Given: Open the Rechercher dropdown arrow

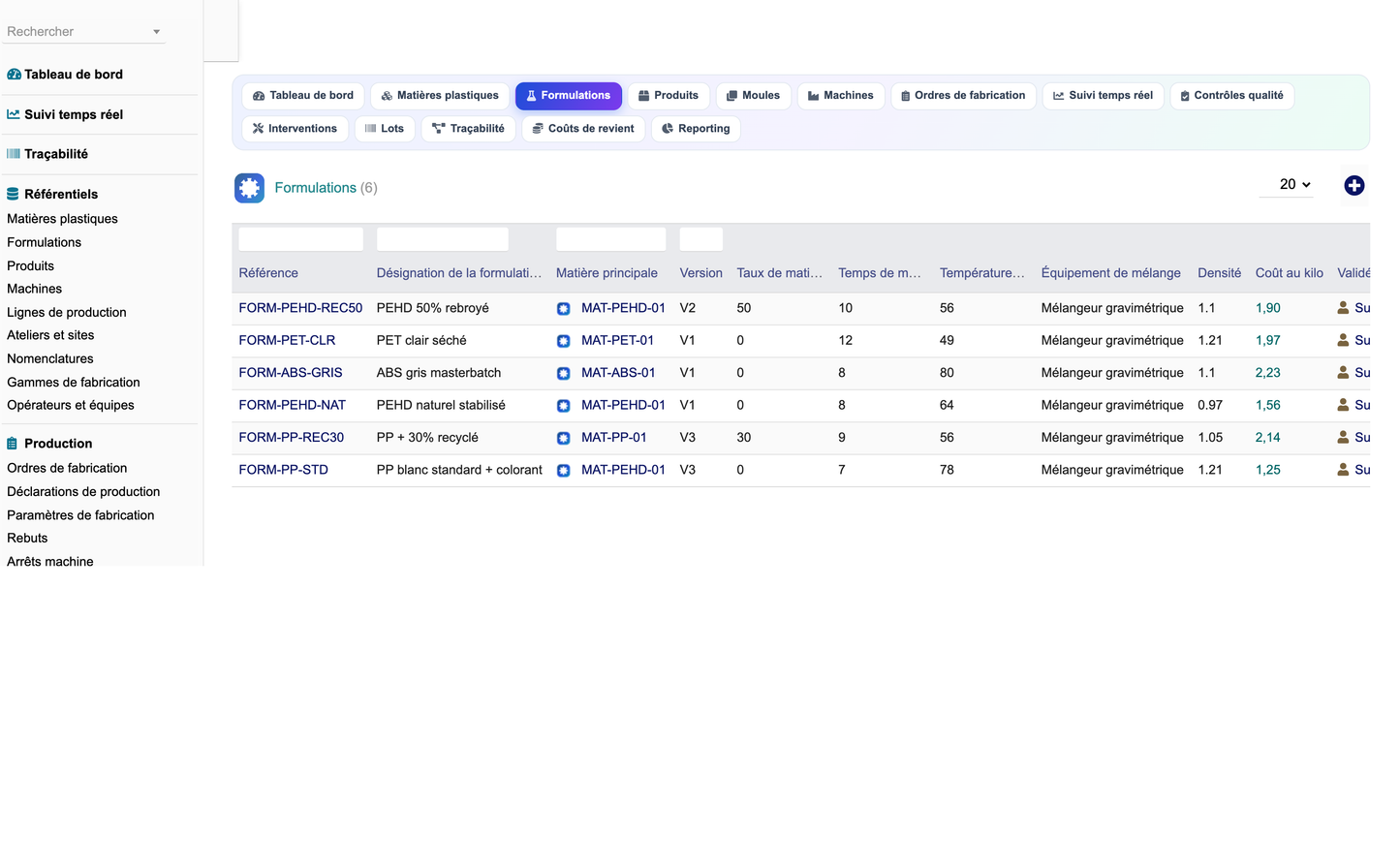Looking at the screenshot, I should [x=156, y=32].
